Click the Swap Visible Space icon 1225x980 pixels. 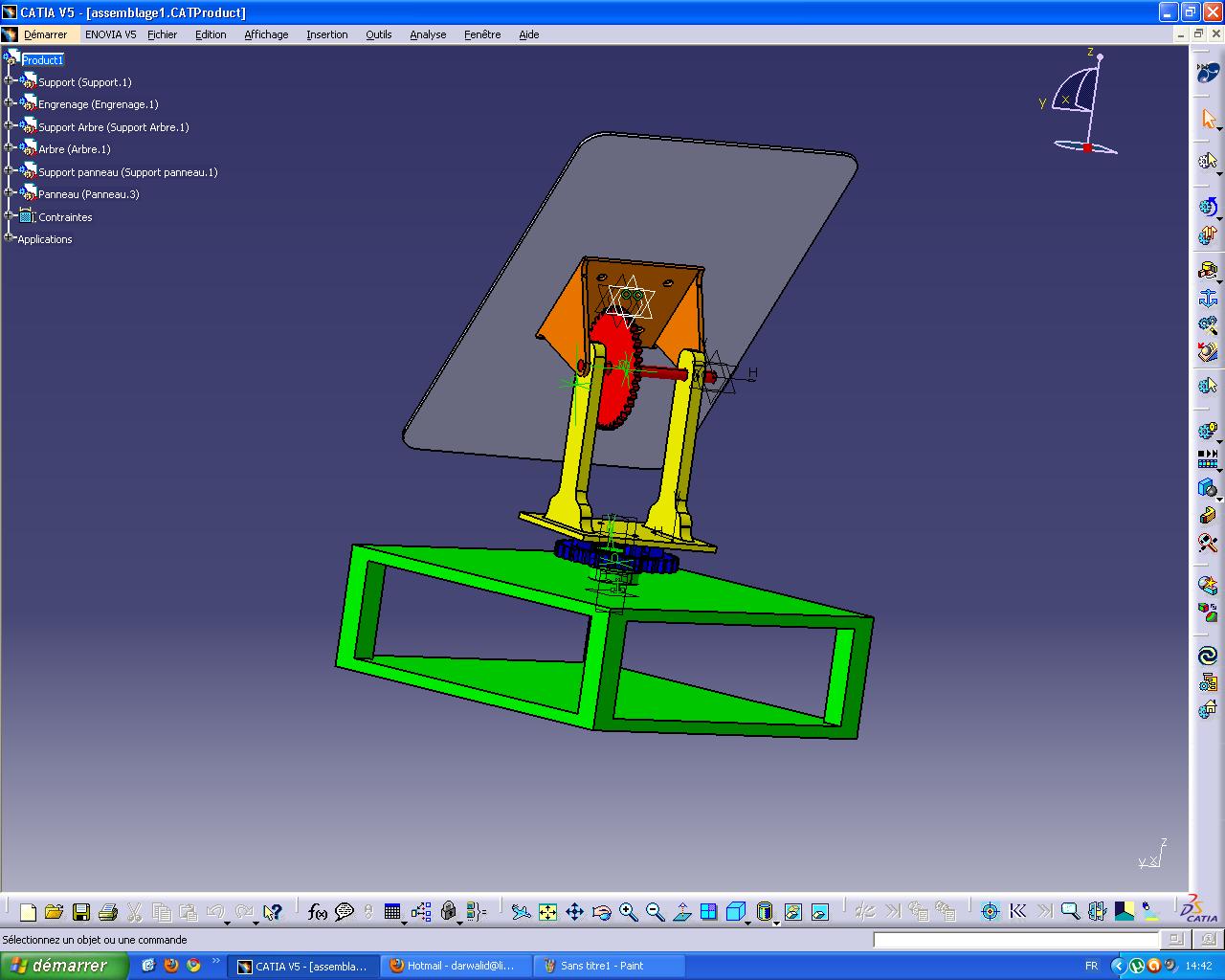coord(819,912)
